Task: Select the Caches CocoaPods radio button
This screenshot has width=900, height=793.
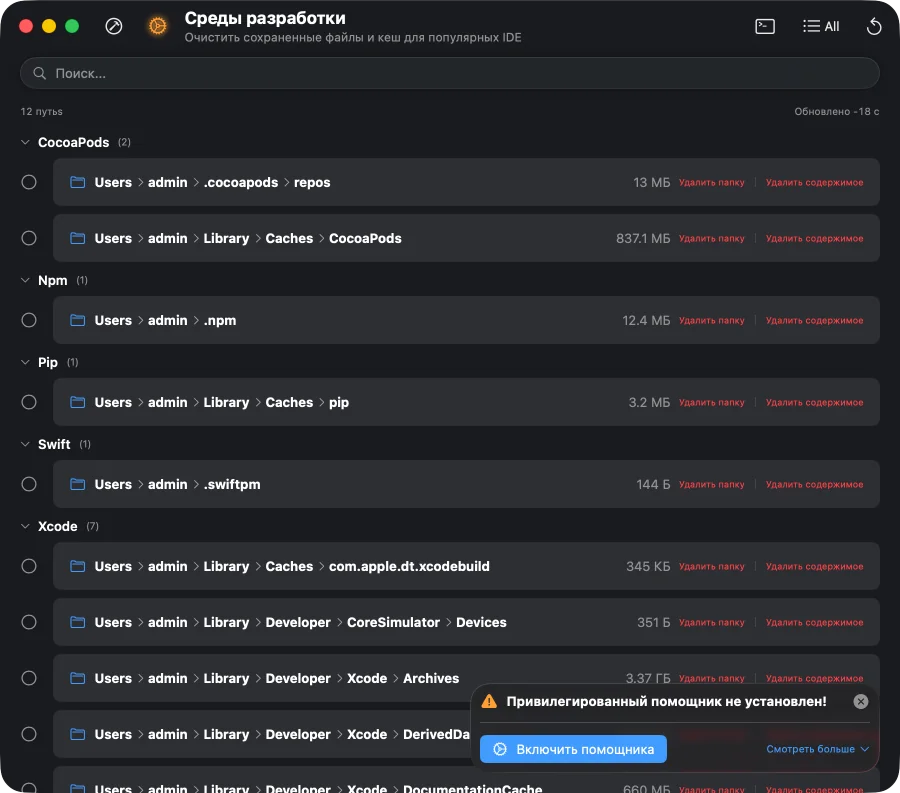Action: point(29,238)
